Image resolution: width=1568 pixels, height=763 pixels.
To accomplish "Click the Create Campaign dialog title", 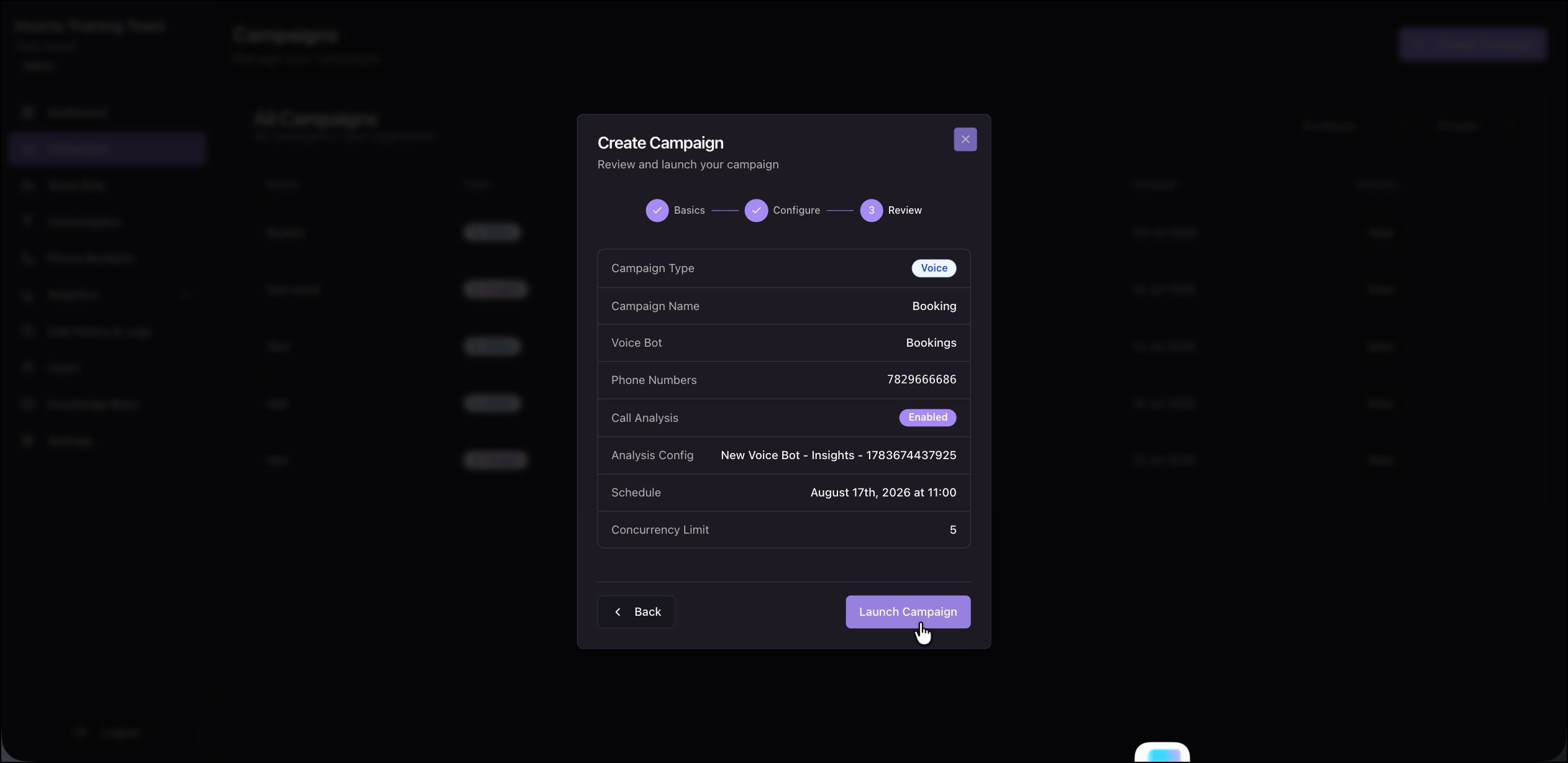I will (x=660, y=143).
